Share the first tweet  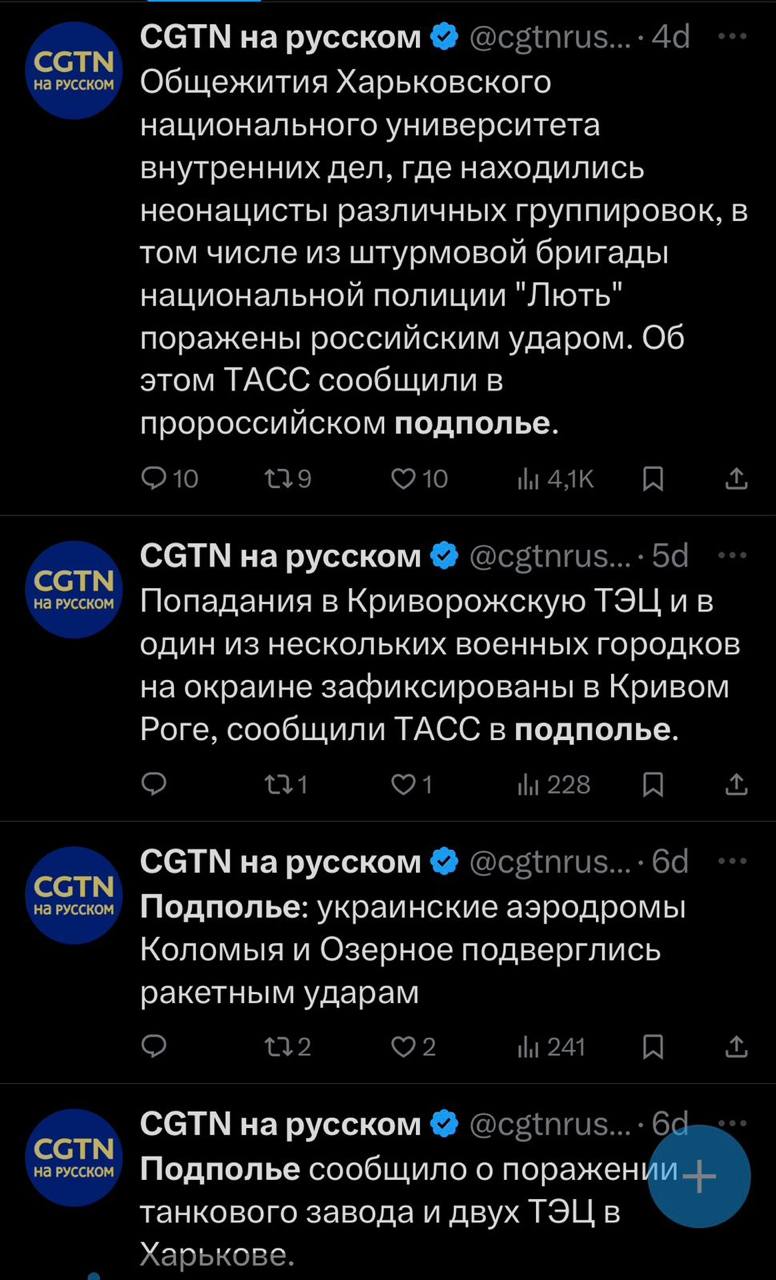pyautogui.click(x=736, y=479)
